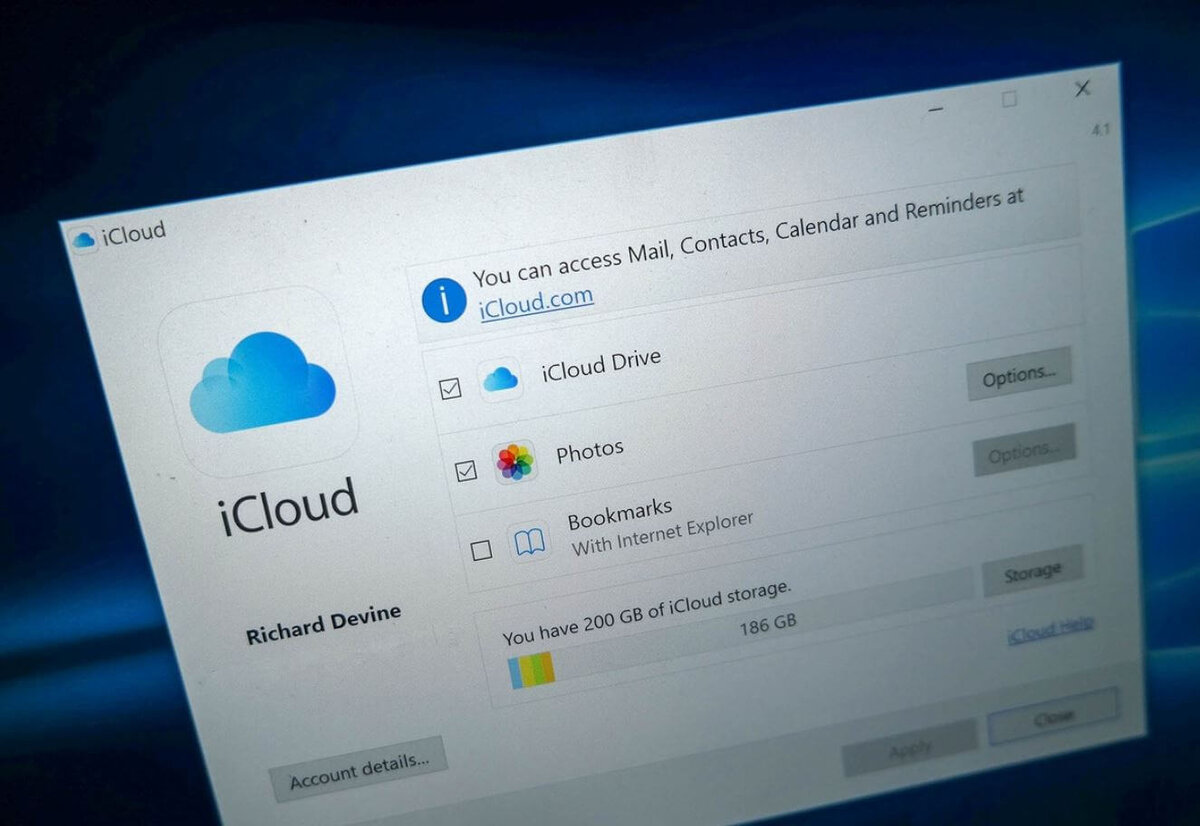
Task: Minimize the iCloud window
Action: click(936, 110)
